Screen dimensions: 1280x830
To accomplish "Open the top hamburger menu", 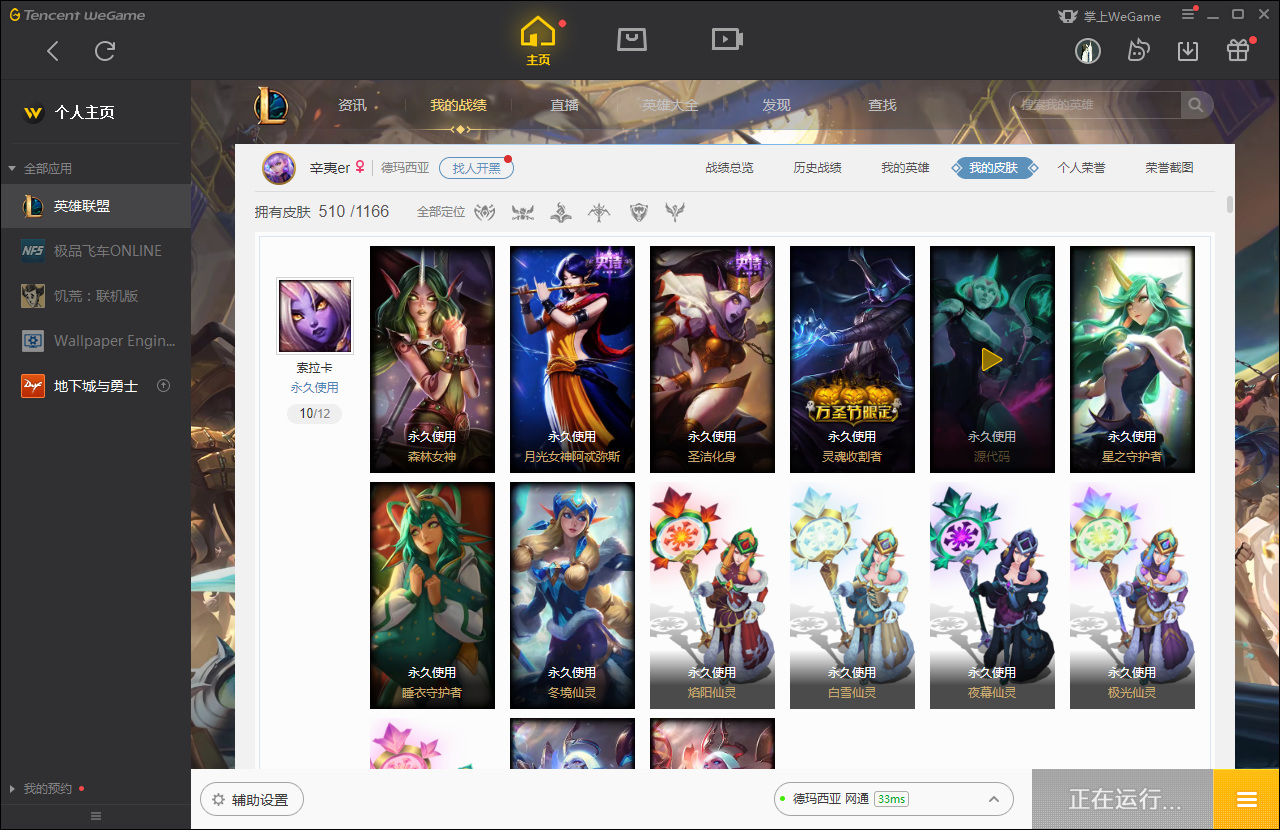I will (1188, 14).
